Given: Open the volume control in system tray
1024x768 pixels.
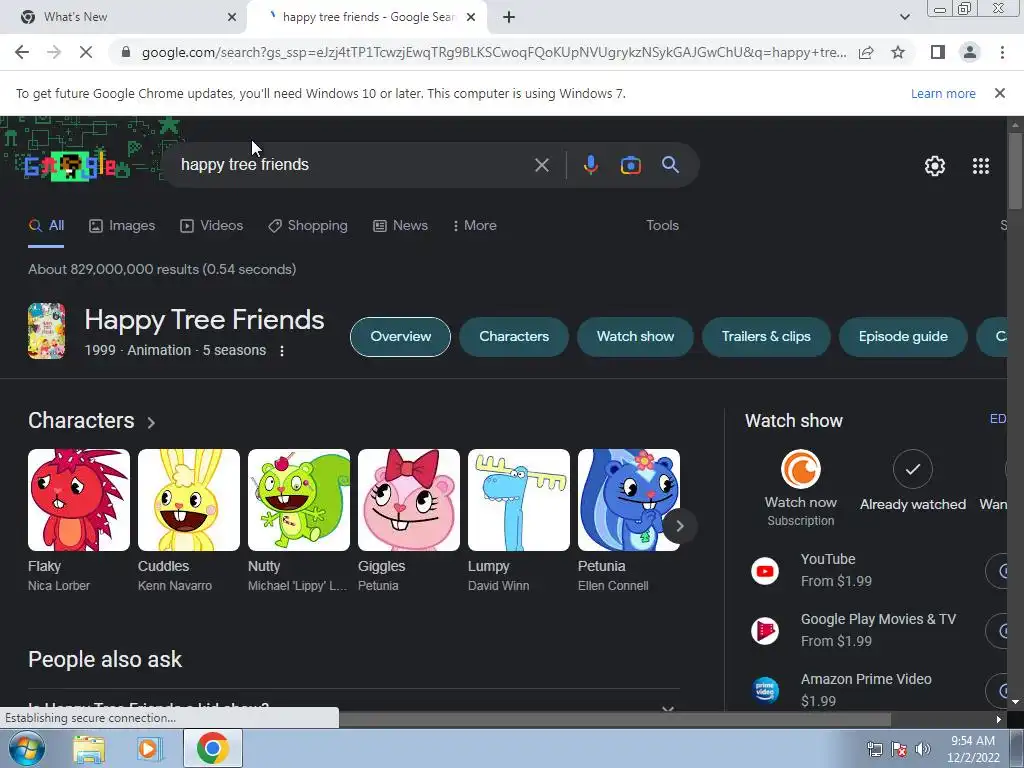Looking at the screenshot, I should pyautogui.click(x=922, y=749).
